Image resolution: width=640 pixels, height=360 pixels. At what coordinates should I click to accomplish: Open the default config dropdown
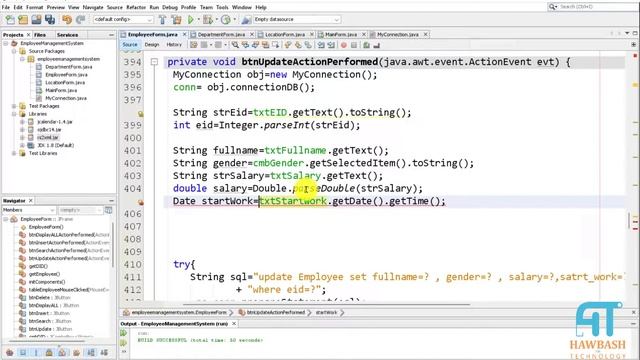(x=123, y=19)
